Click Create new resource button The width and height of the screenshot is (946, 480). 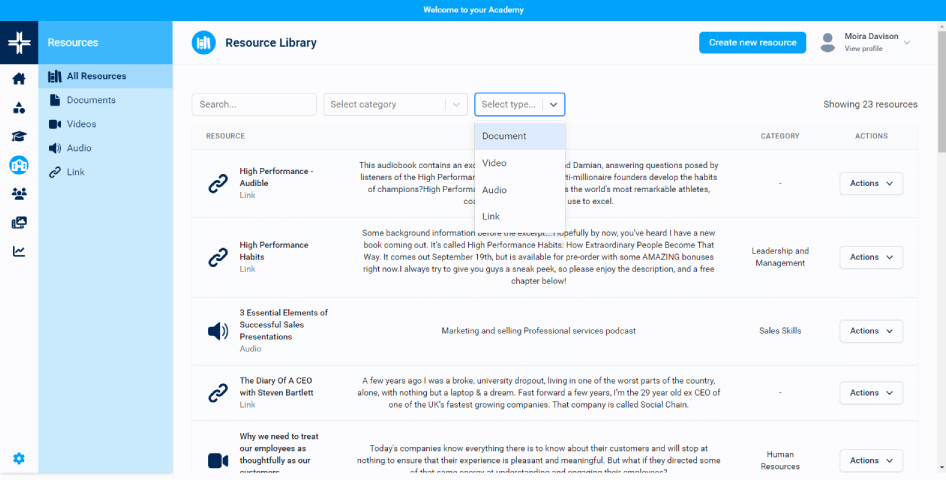[752, 42]
